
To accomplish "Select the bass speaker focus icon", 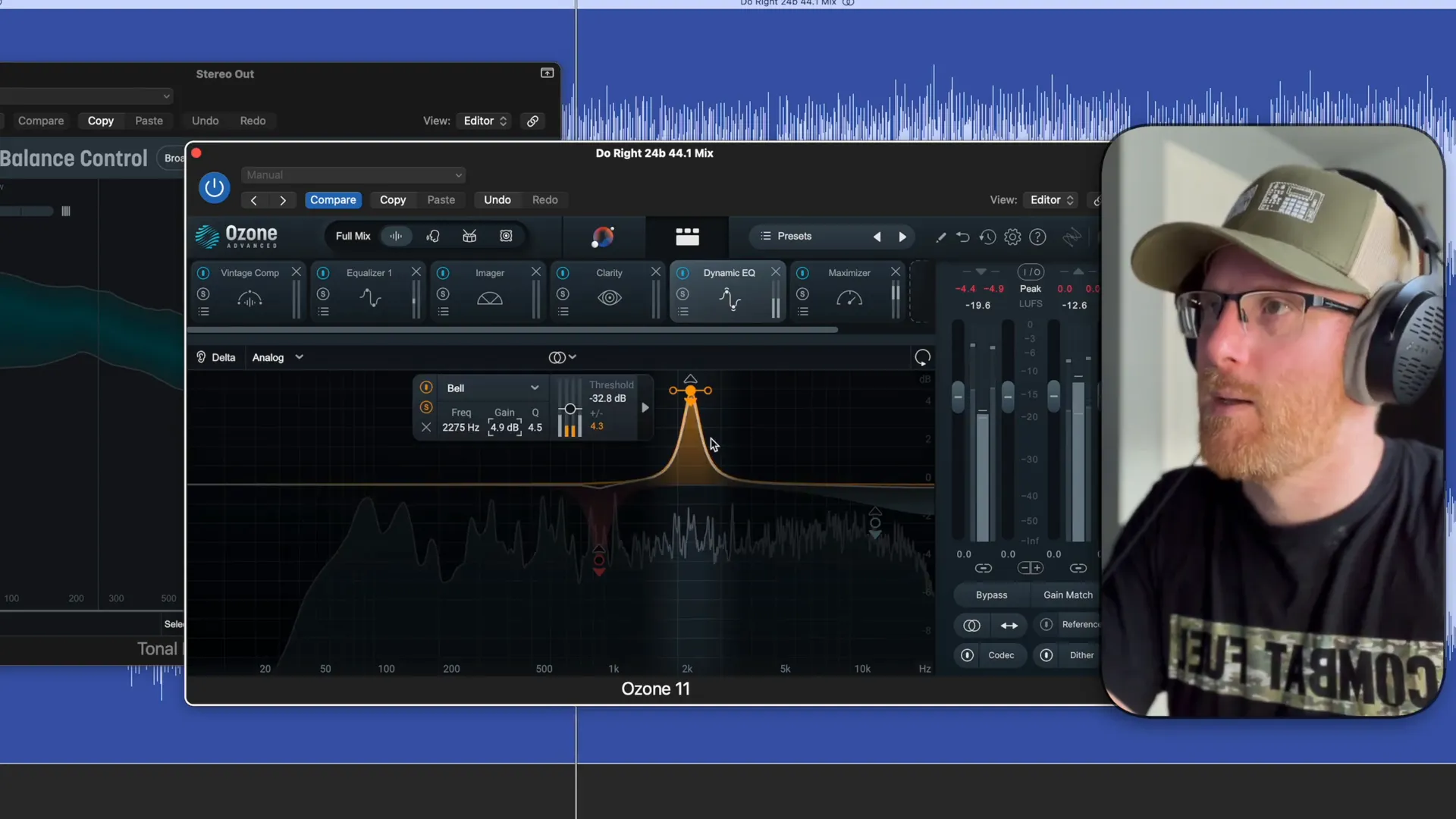I will [x=506, y=236].
